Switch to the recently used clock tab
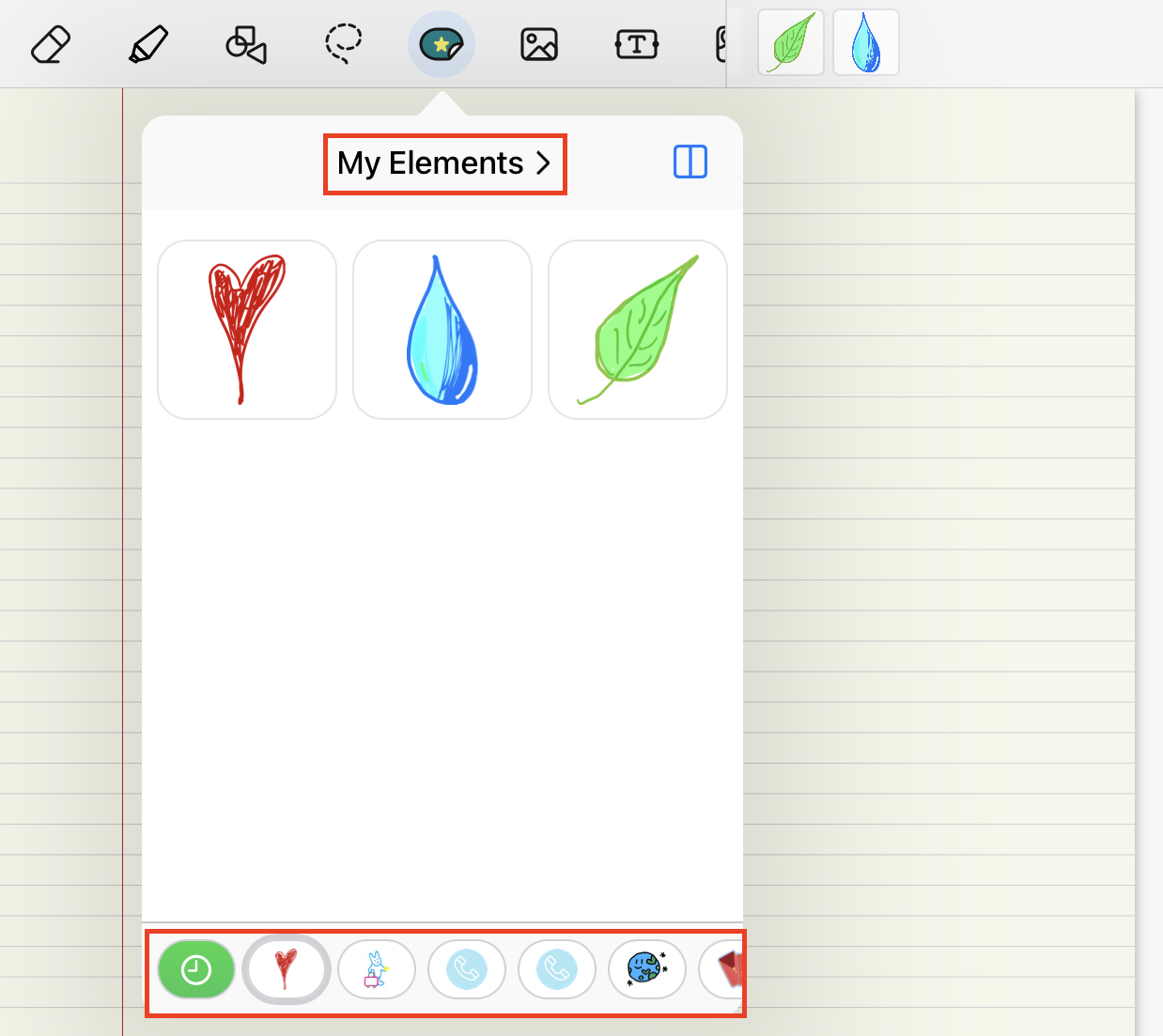 [196, 969]
